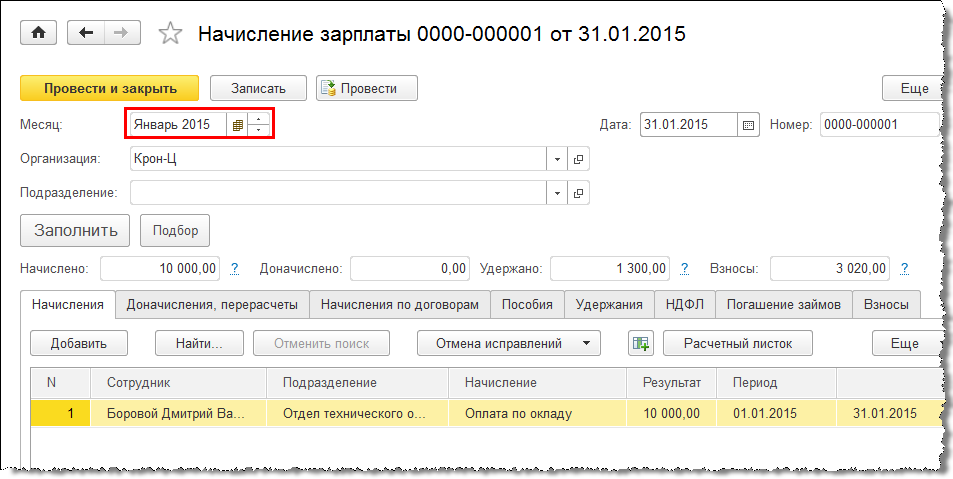This screenshot has width=953, height=479.
Task: Expand the Организация dropdown arrow
Action: [x=557, y=159]
